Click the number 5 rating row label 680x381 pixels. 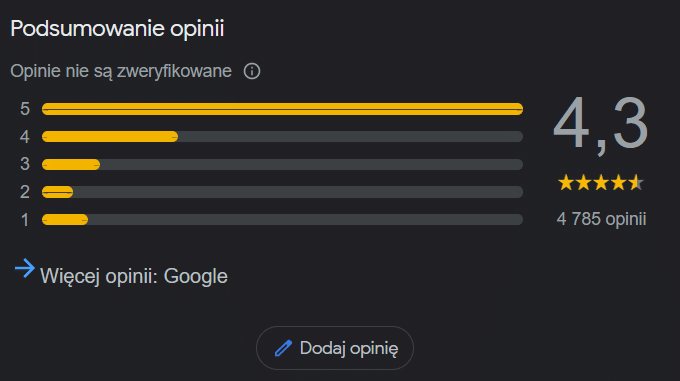click(x=25, y=109)
